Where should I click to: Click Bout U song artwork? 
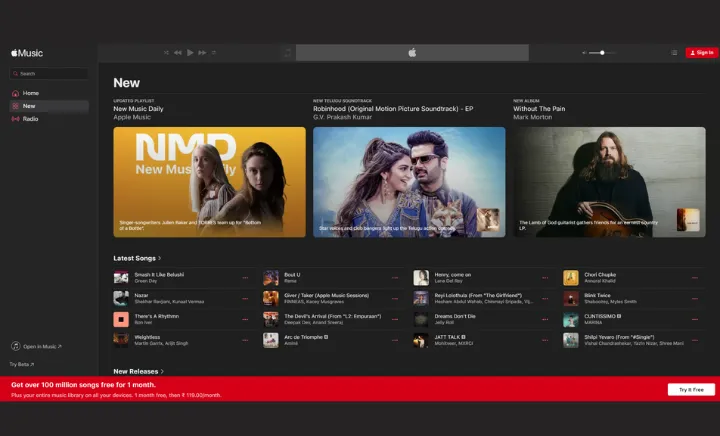click(x=271, y=278)
